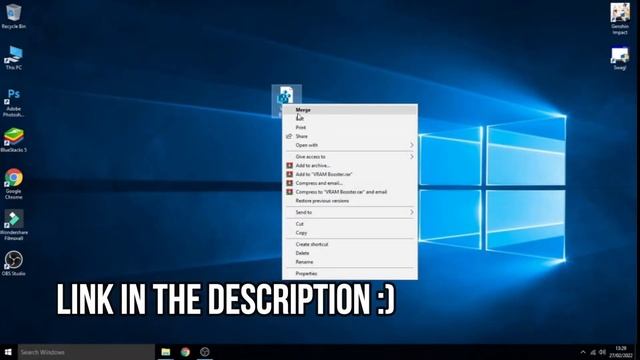The image size is (640, 360).
Task: Select the Google Chrome desktop shortcut
Action: (x=13, y=184)
